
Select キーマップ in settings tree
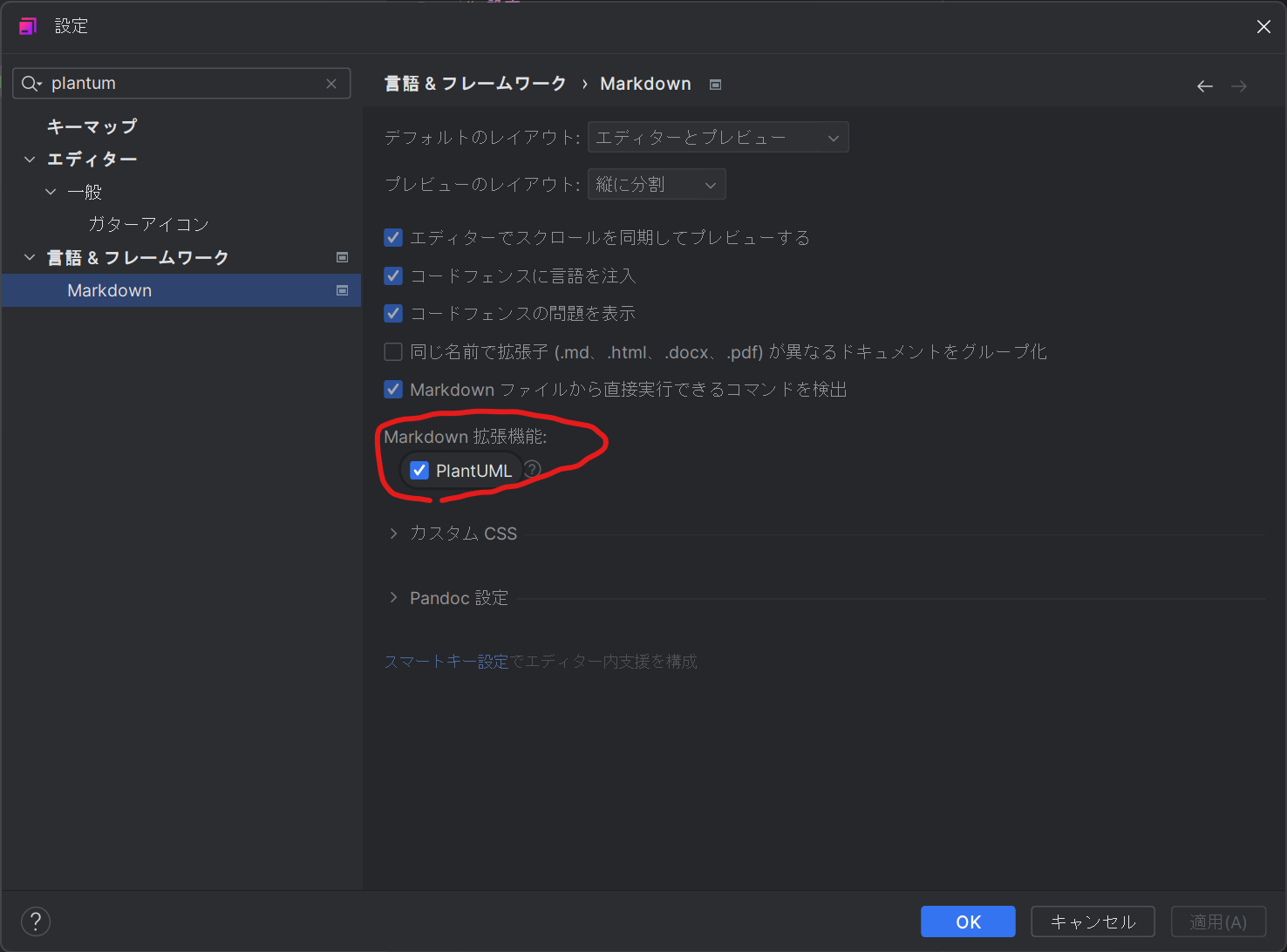click(92, 126)
